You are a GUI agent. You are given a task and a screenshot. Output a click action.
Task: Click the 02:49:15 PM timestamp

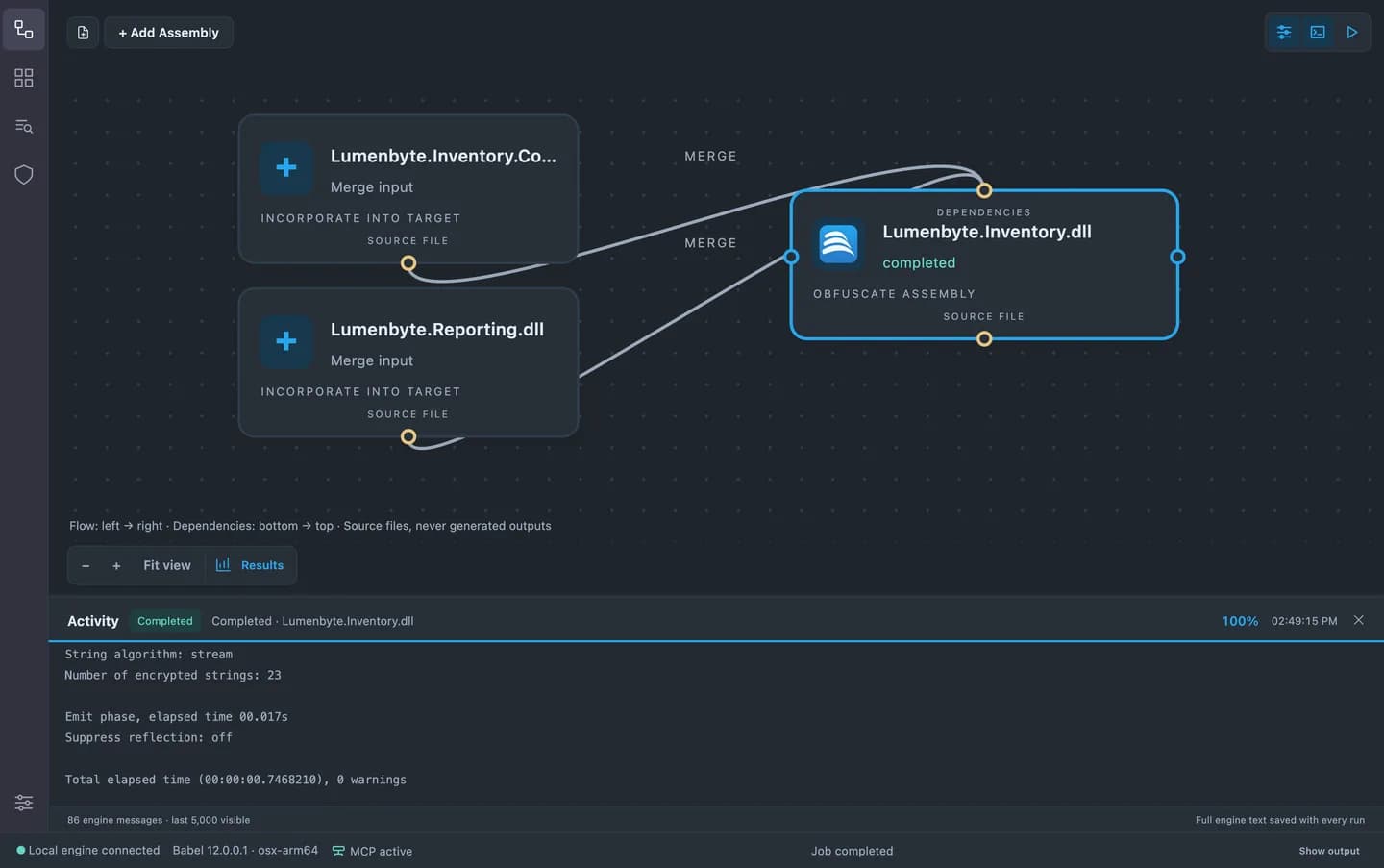click(x=1304, y=621)
